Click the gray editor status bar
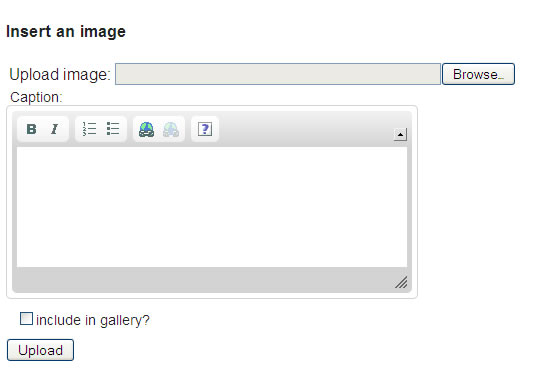Viewport: 544px width, 388px height. [205, 280]
